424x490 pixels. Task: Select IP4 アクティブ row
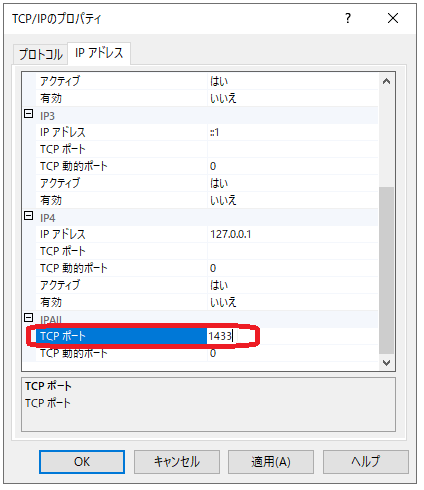(x=207, y=285)
